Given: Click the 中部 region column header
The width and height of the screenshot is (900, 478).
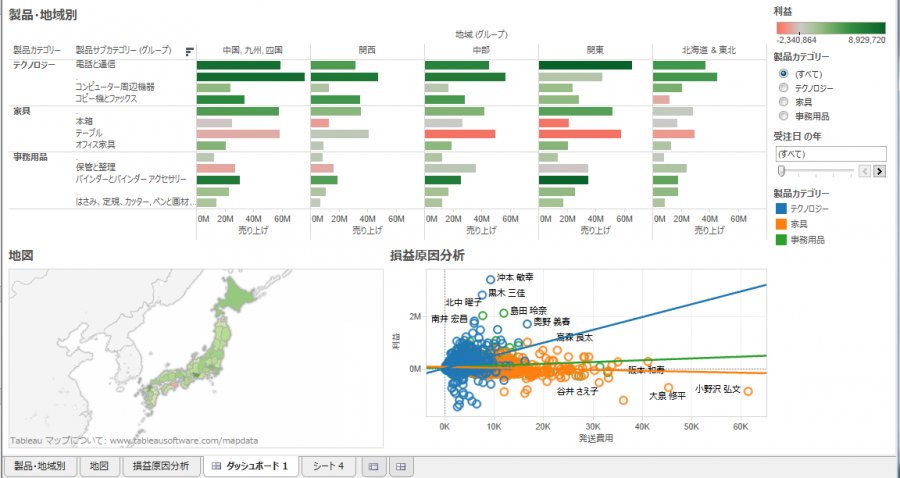Looking at the screenshot, I should tap(481, 50).
